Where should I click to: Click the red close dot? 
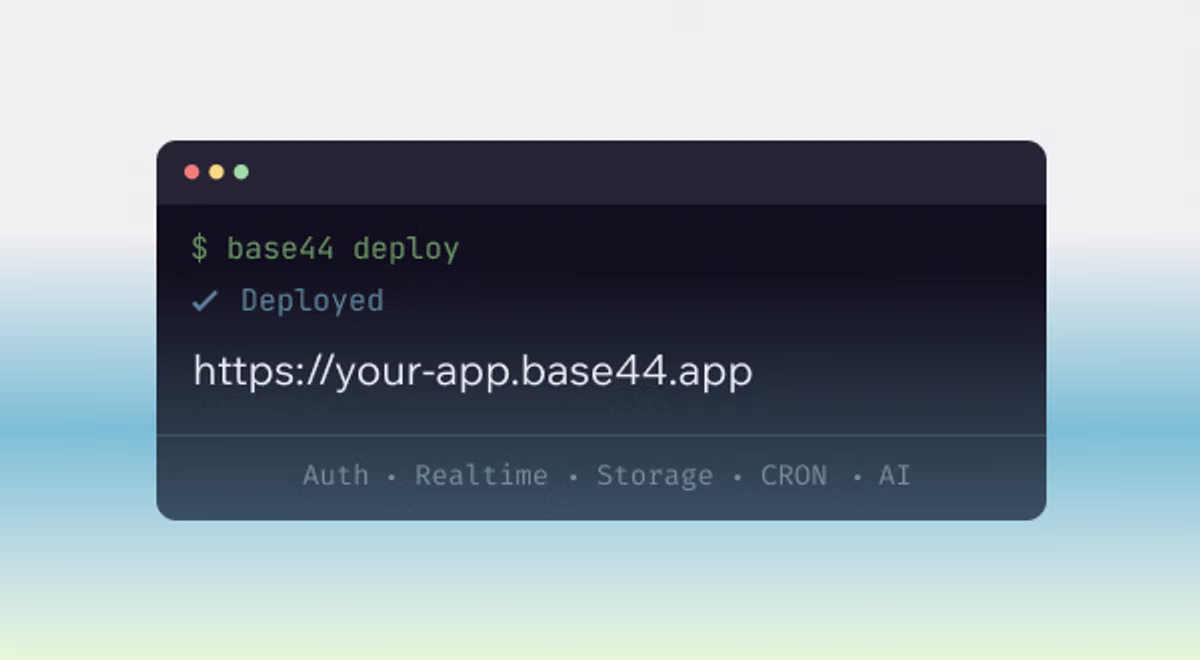tap(192, 172)
